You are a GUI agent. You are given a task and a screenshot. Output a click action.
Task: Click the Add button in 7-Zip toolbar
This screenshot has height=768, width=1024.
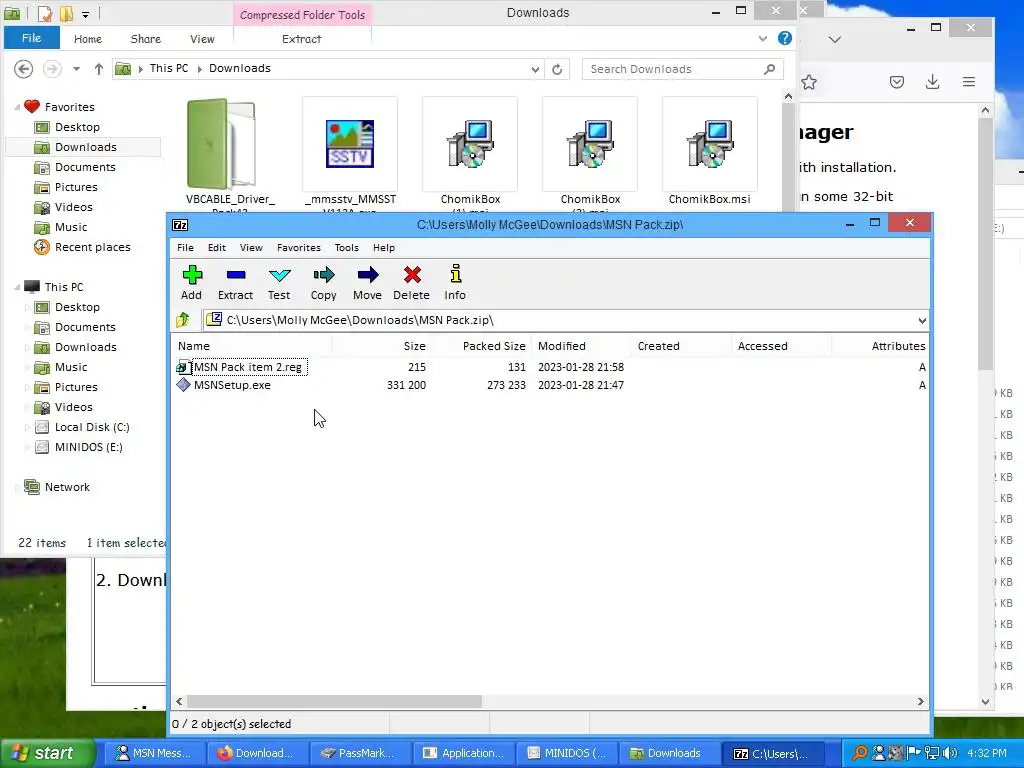click(x=191, y=283)
